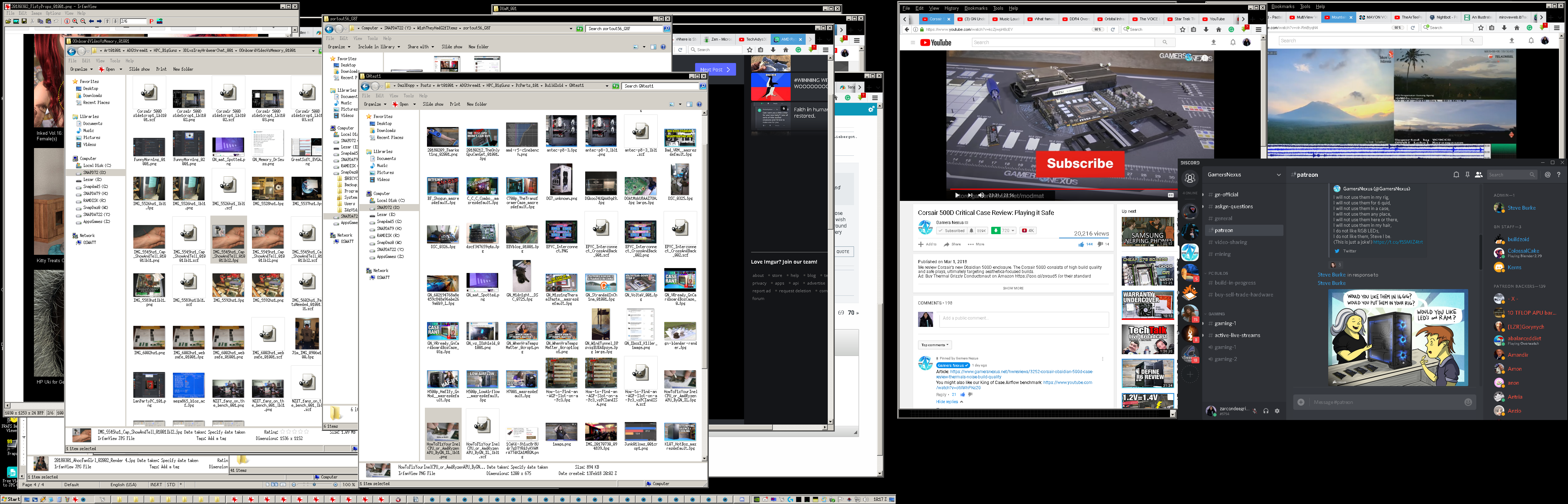Viewport: 1568px width, 504px height.
Task: Switch to the Music Loudness YouTube tab
Action: click(1007, 19)
